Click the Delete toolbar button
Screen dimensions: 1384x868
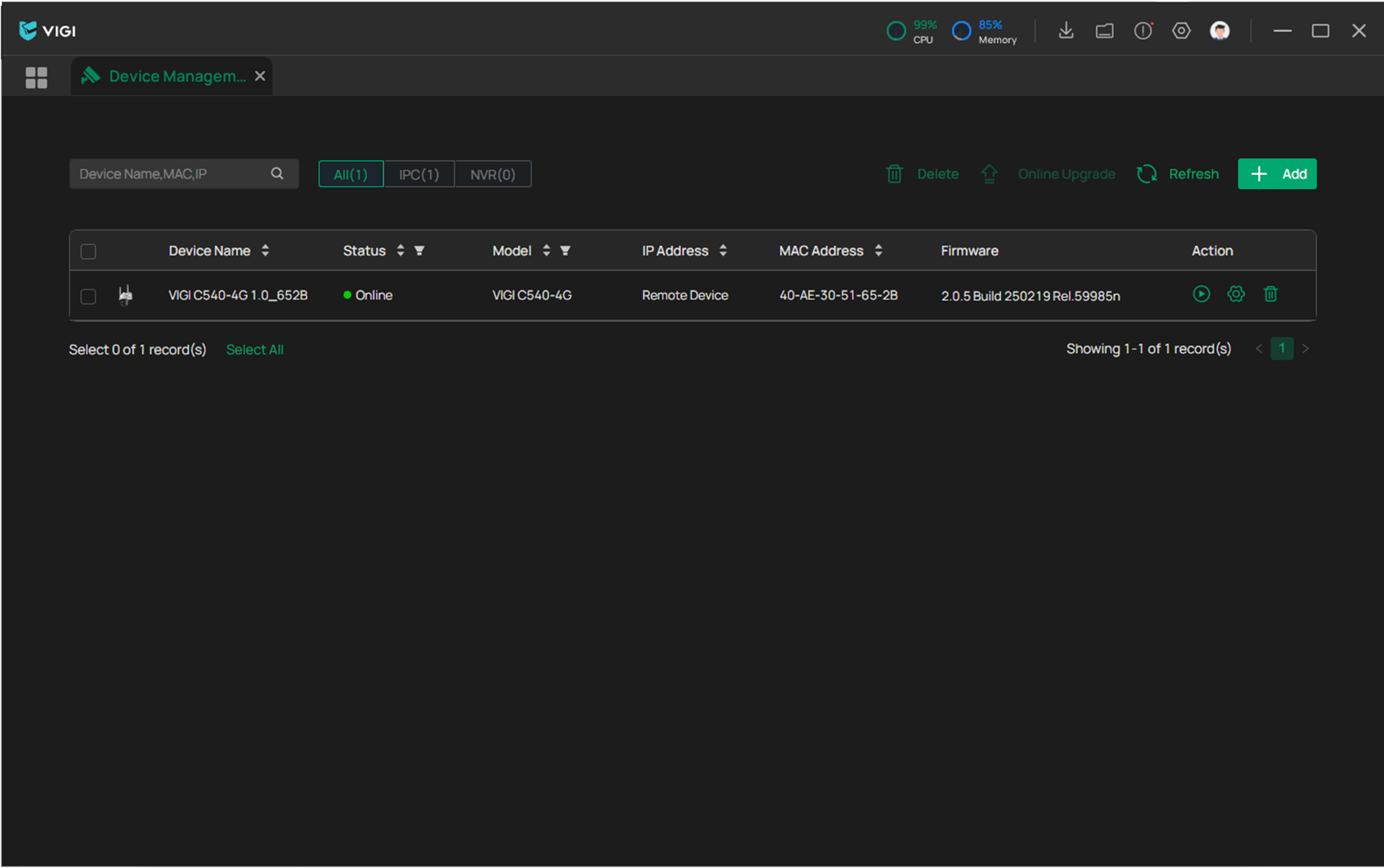tap(922, 174)
